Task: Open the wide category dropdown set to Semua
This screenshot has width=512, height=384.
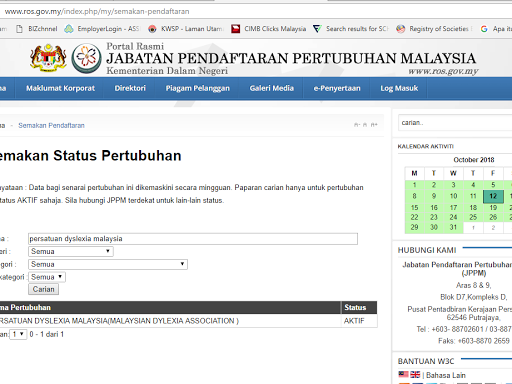Action: (x=108, y=264)
